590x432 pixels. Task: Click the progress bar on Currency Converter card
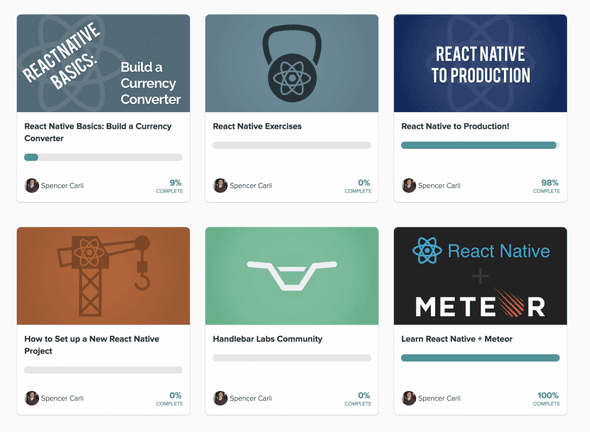tap(103, 157)
